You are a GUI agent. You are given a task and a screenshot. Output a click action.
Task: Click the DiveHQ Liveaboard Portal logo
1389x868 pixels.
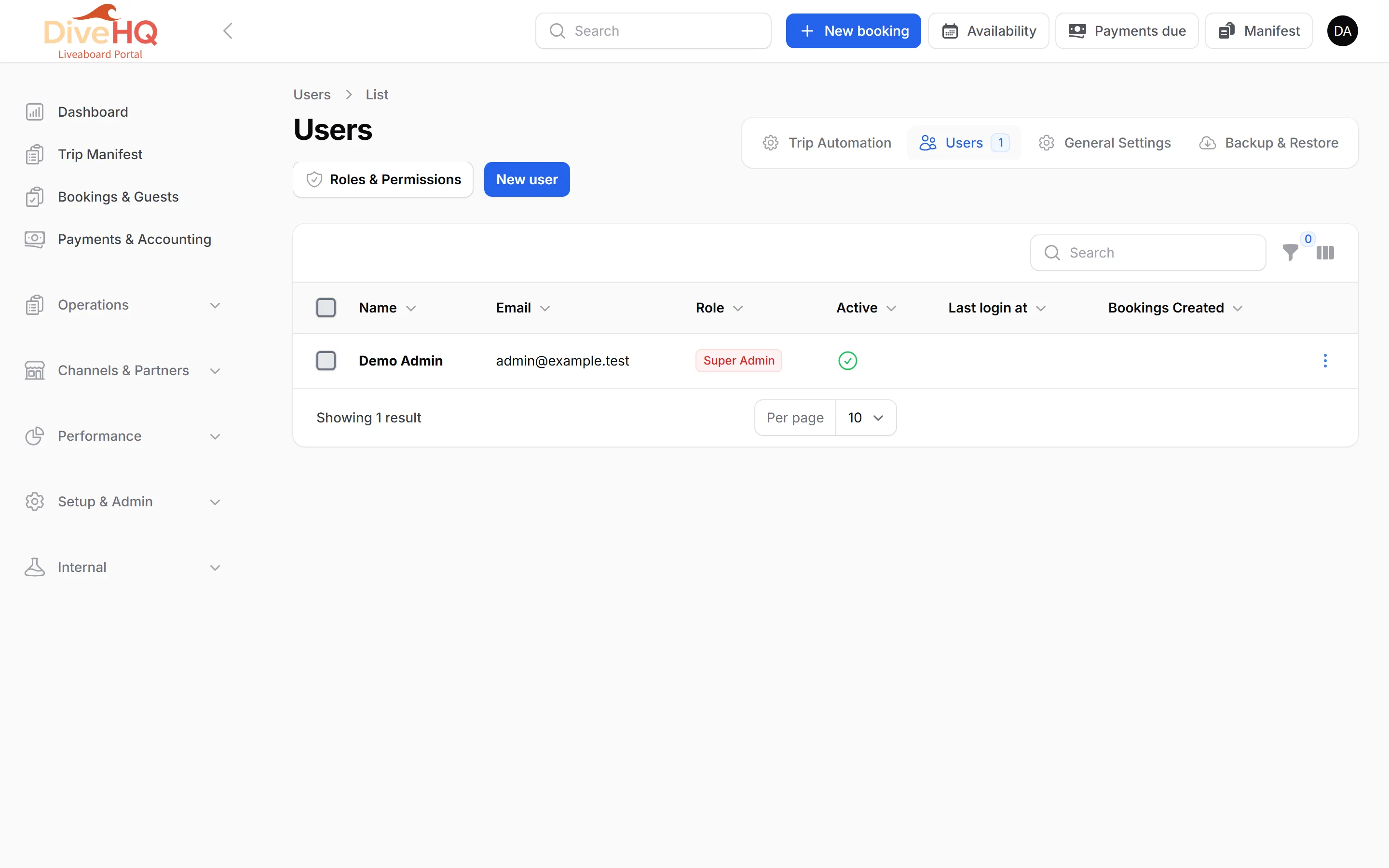pos(100,31)
